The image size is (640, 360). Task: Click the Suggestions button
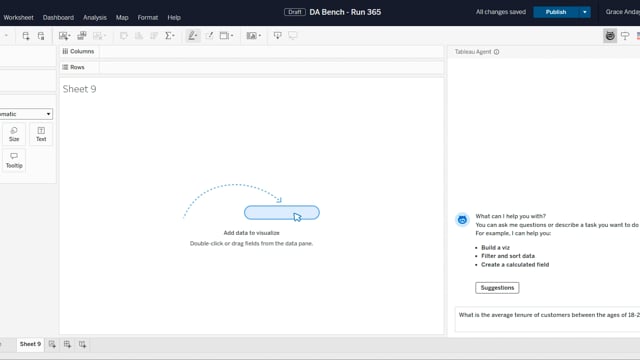tap(497, 288)
